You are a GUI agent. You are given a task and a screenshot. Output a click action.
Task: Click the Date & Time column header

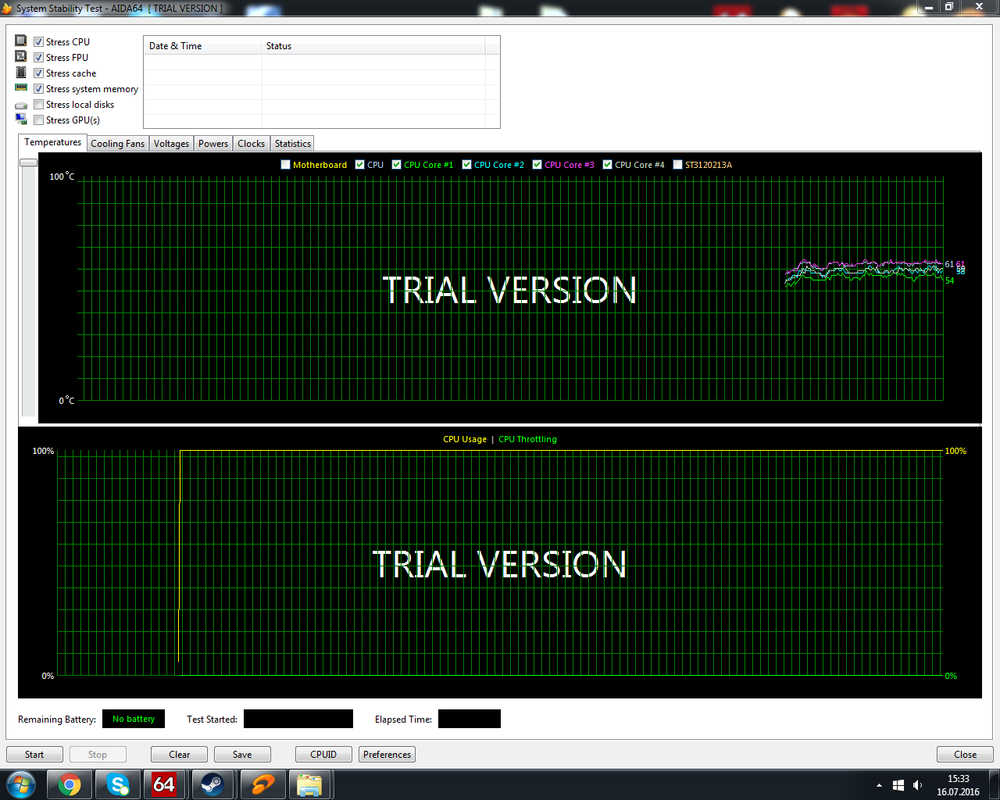pyautogui.click(x=203, y=46)
